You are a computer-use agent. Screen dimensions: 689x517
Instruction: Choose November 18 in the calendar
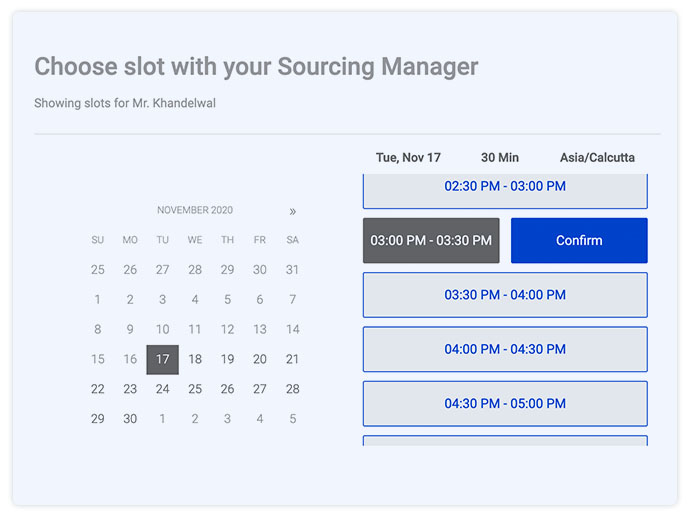coord(195,359)
